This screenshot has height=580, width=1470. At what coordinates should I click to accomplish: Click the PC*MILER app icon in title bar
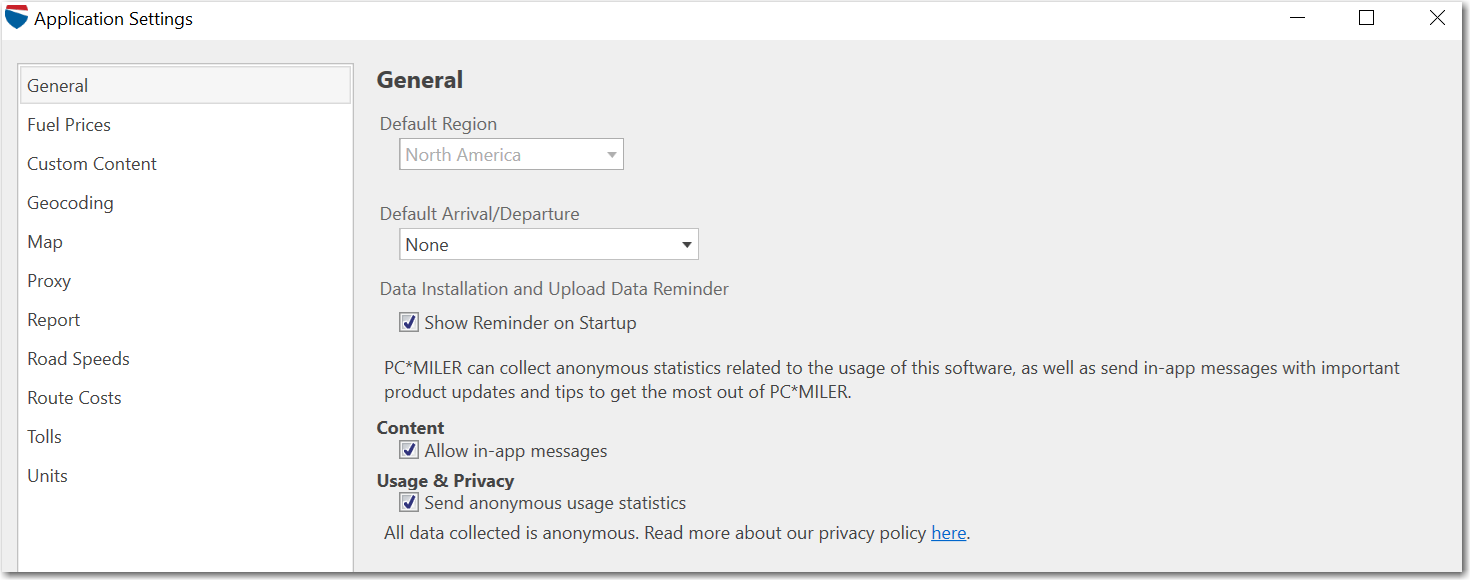coord(17,18)
